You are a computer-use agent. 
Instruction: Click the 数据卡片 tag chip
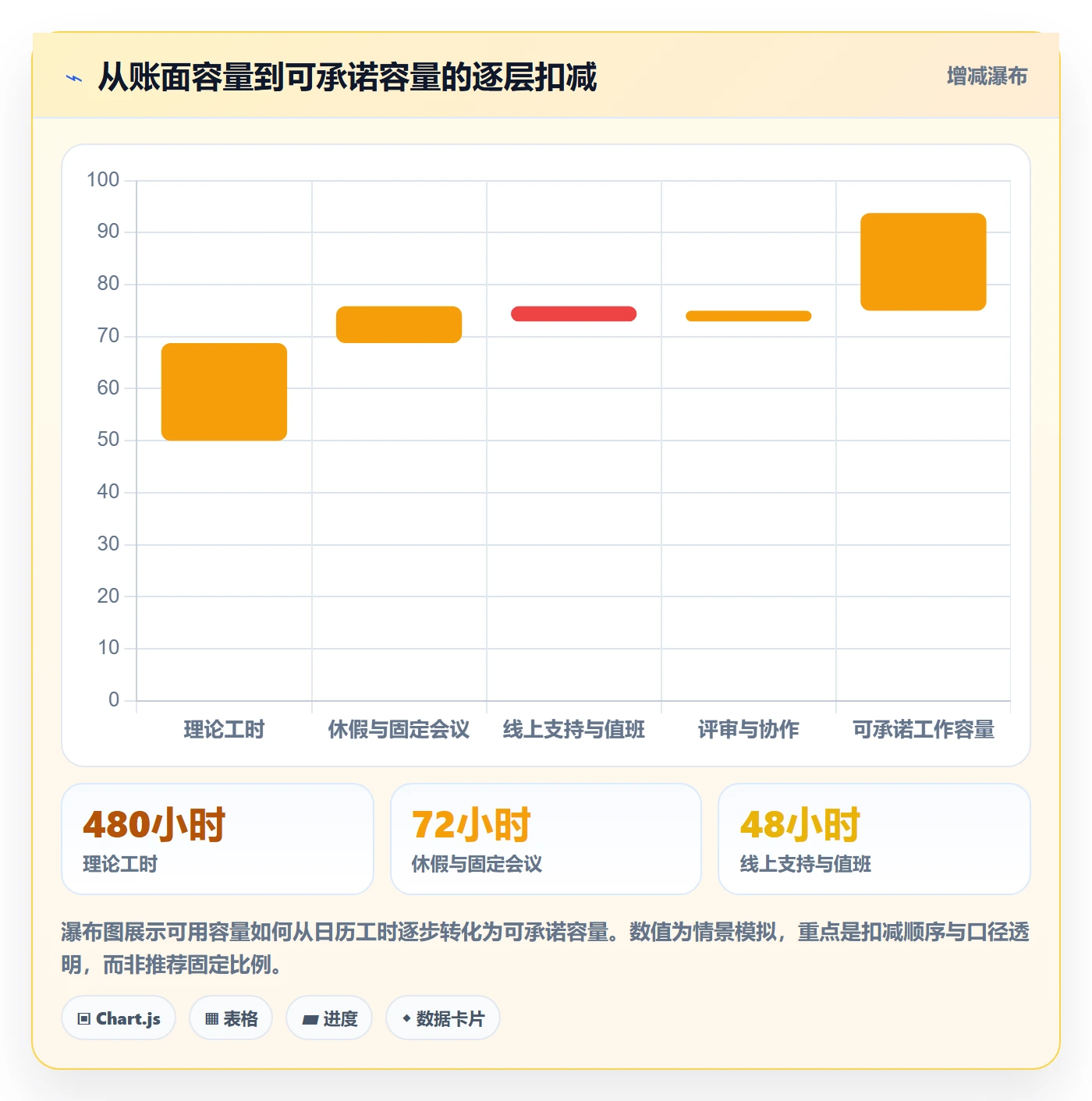pos(443,1018)
